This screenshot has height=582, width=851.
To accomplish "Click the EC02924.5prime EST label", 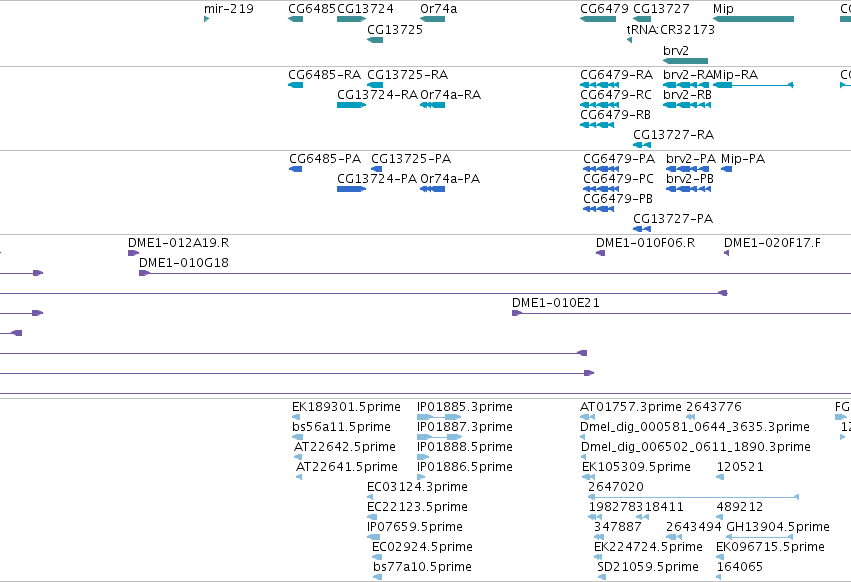I will tap(422, 547).
